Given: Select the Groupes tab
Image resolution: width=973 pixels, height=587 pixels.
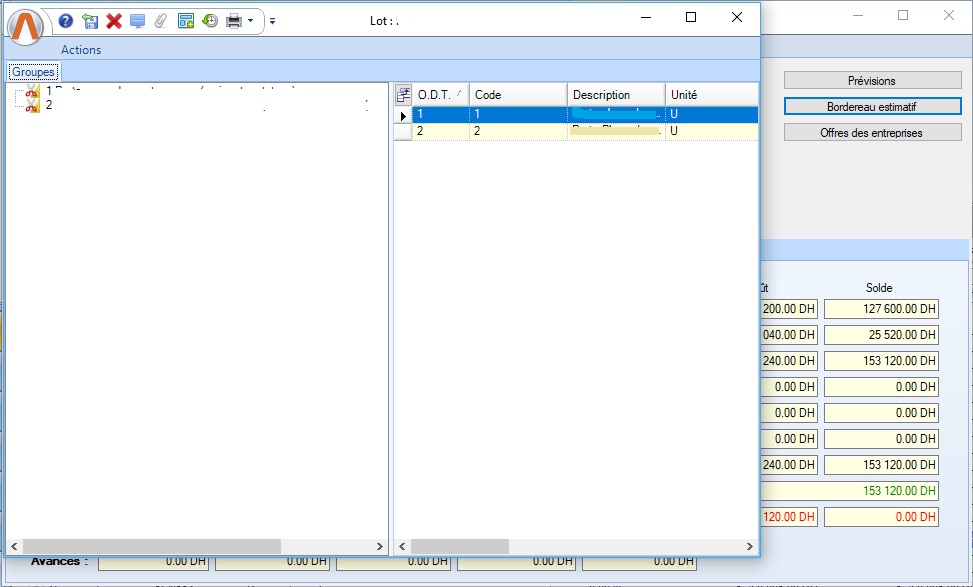Looking at the screenshot, I should [33, 72].
